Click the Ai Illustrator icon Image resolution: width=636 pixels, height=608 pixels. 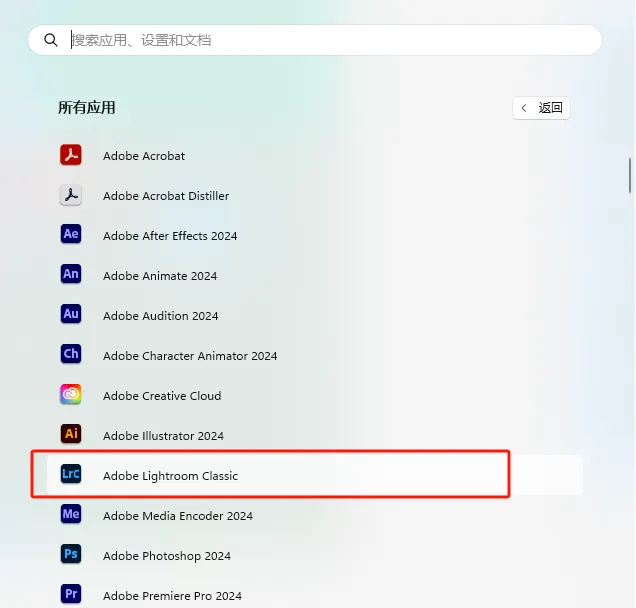[71, 434]
